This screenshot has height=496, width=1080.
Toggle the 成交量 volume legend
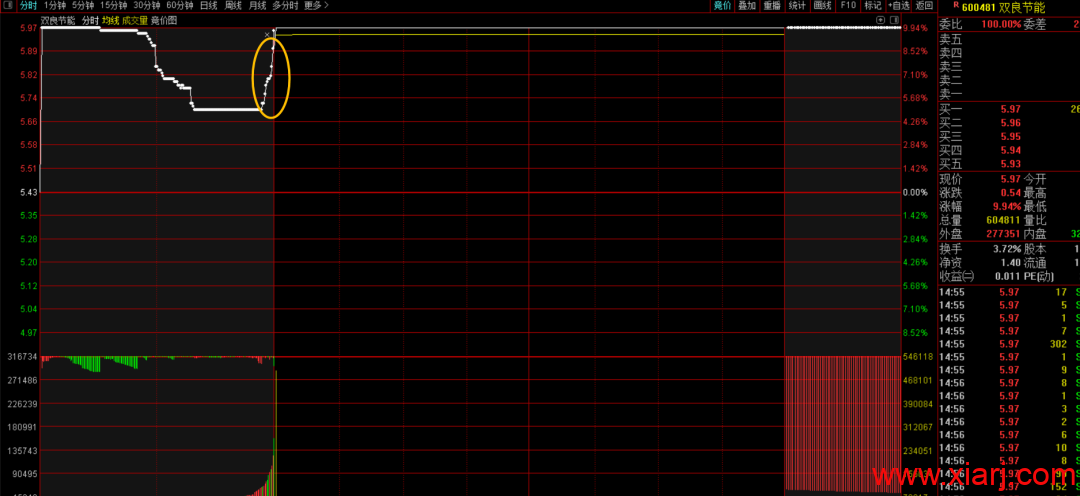coord(135,21)
